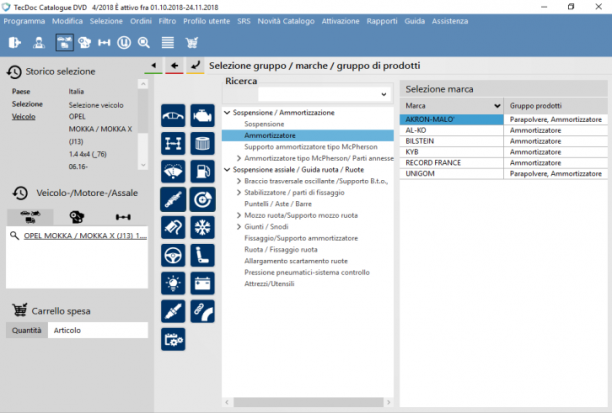Open the Novità Catalogo menu
Image resolution: width=612 pixels, height=413 pixels.
coord(286,21)
